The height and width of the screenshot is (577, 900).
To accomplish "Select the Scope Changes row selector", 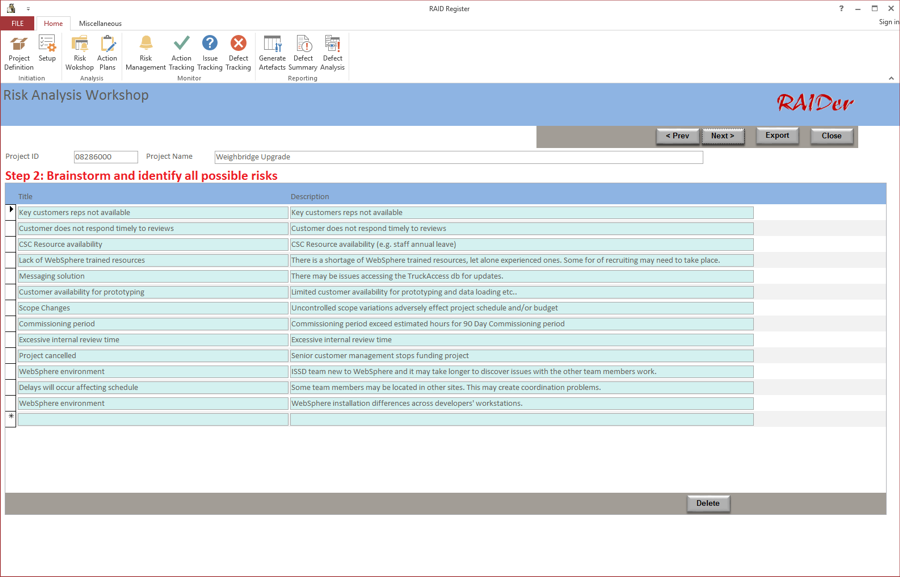I will click(11, 308).
